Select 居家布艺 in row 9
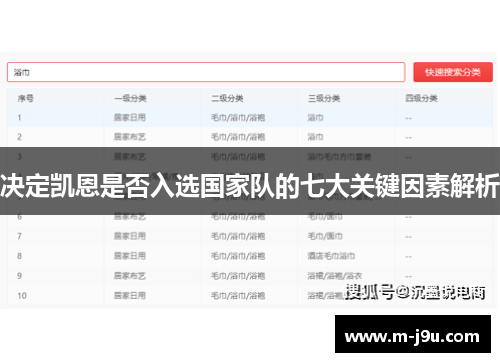Screen dimensions: 500x362 130,276
